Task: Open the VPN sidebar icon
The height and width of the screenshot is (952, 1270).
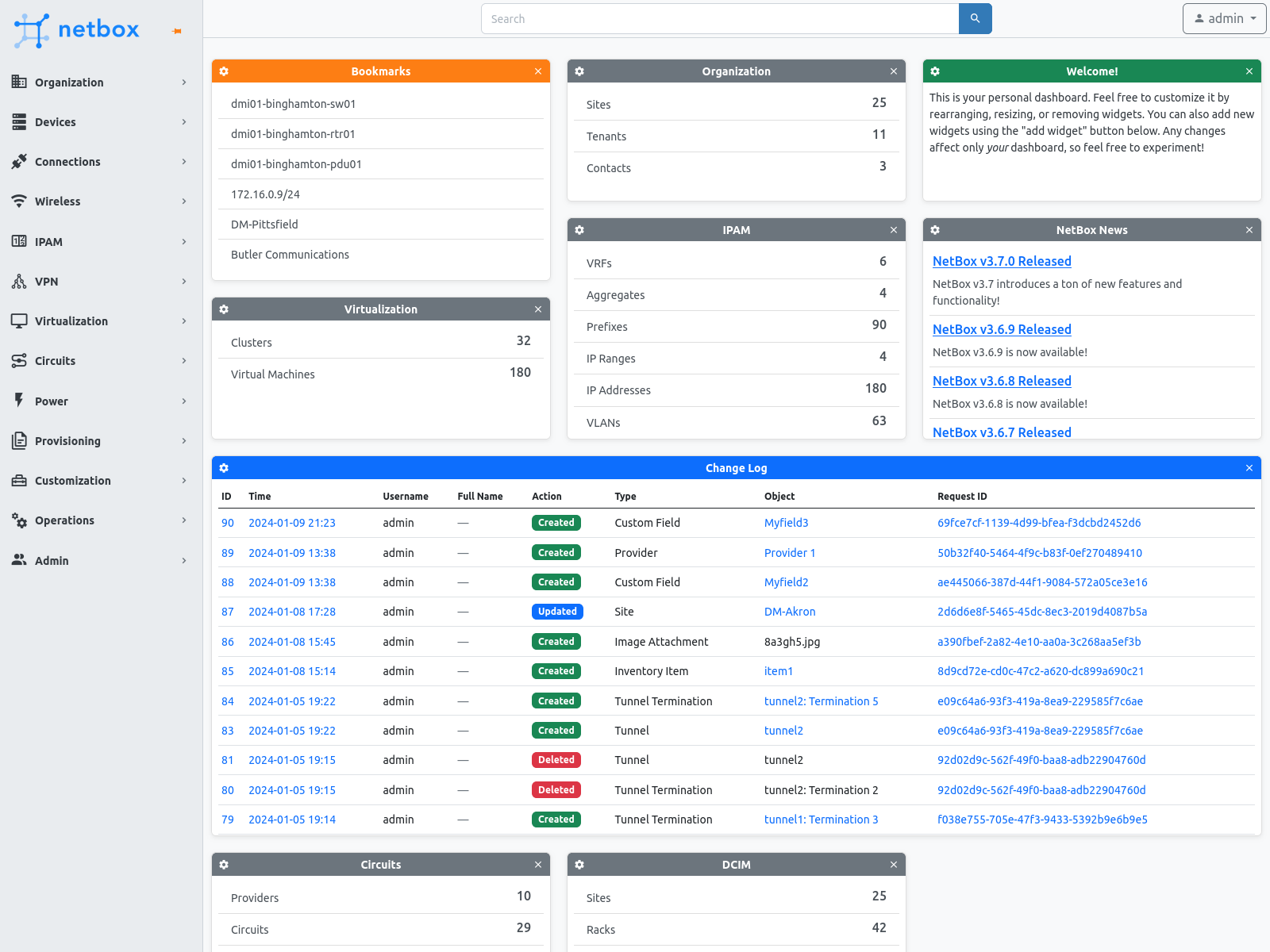Action: 19,281
